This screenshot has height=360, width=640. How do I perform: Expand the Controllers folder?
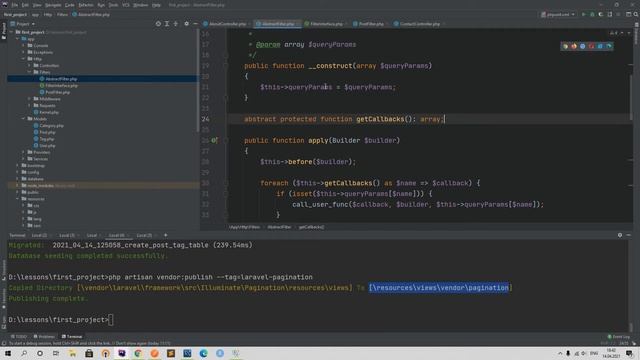point(29,65)
